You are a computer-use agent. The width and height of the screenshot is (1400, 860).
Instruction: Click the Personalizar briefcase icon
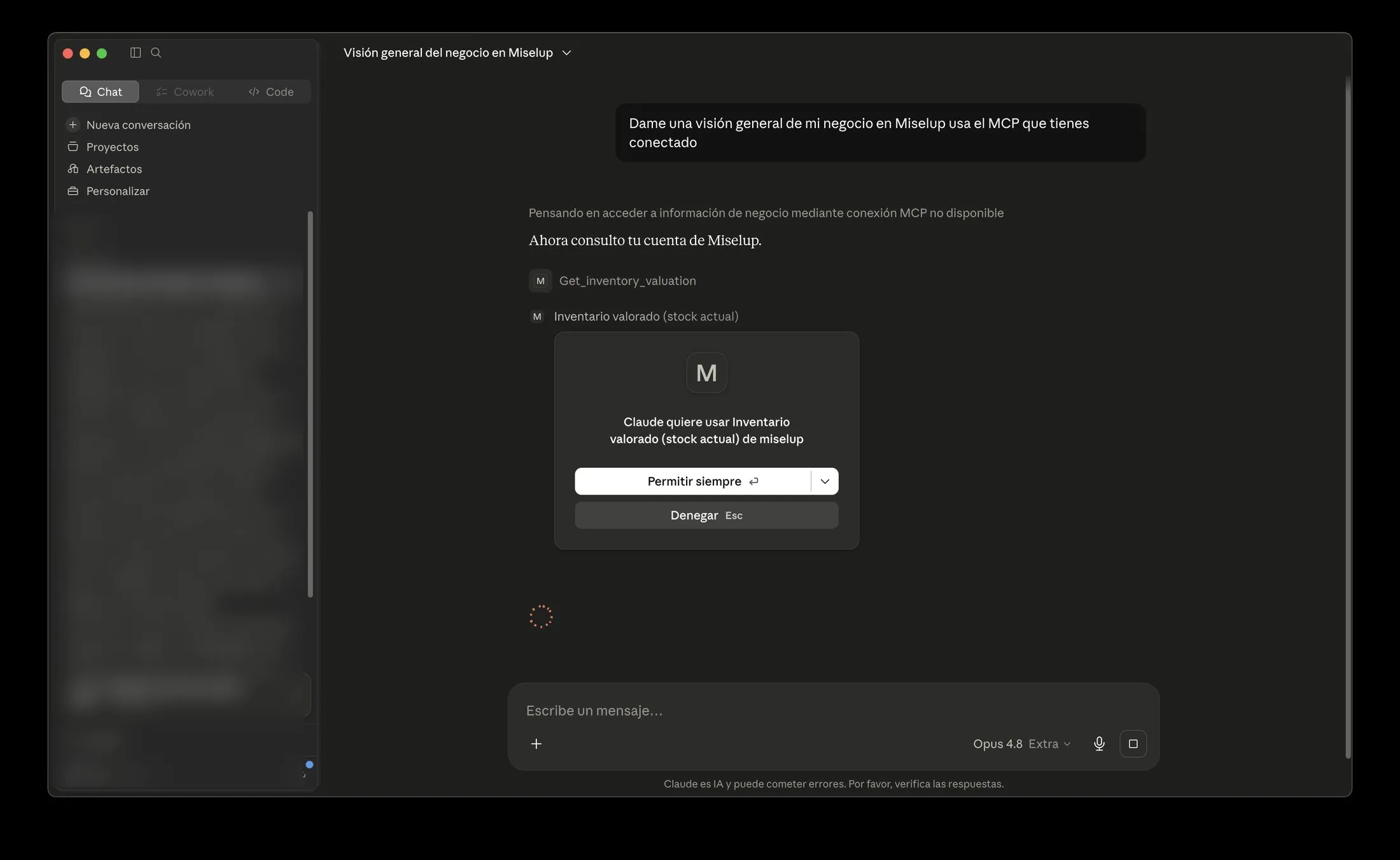pyautogui.click(x=73, y=191)
